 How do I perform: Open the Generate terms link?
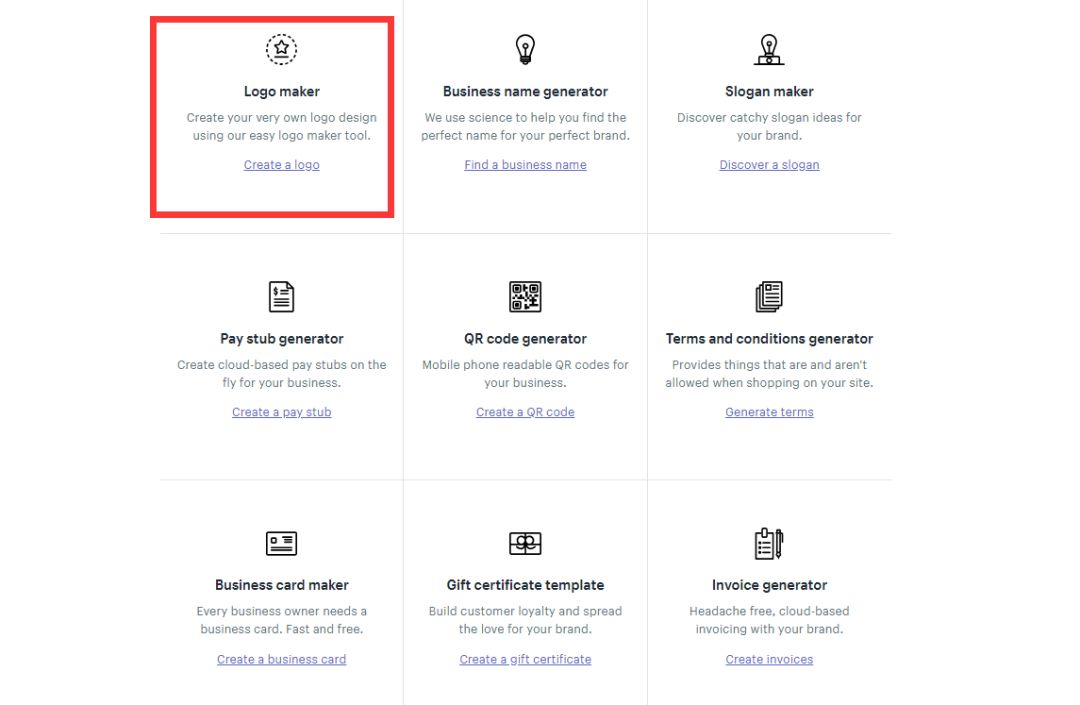(769, 411)
